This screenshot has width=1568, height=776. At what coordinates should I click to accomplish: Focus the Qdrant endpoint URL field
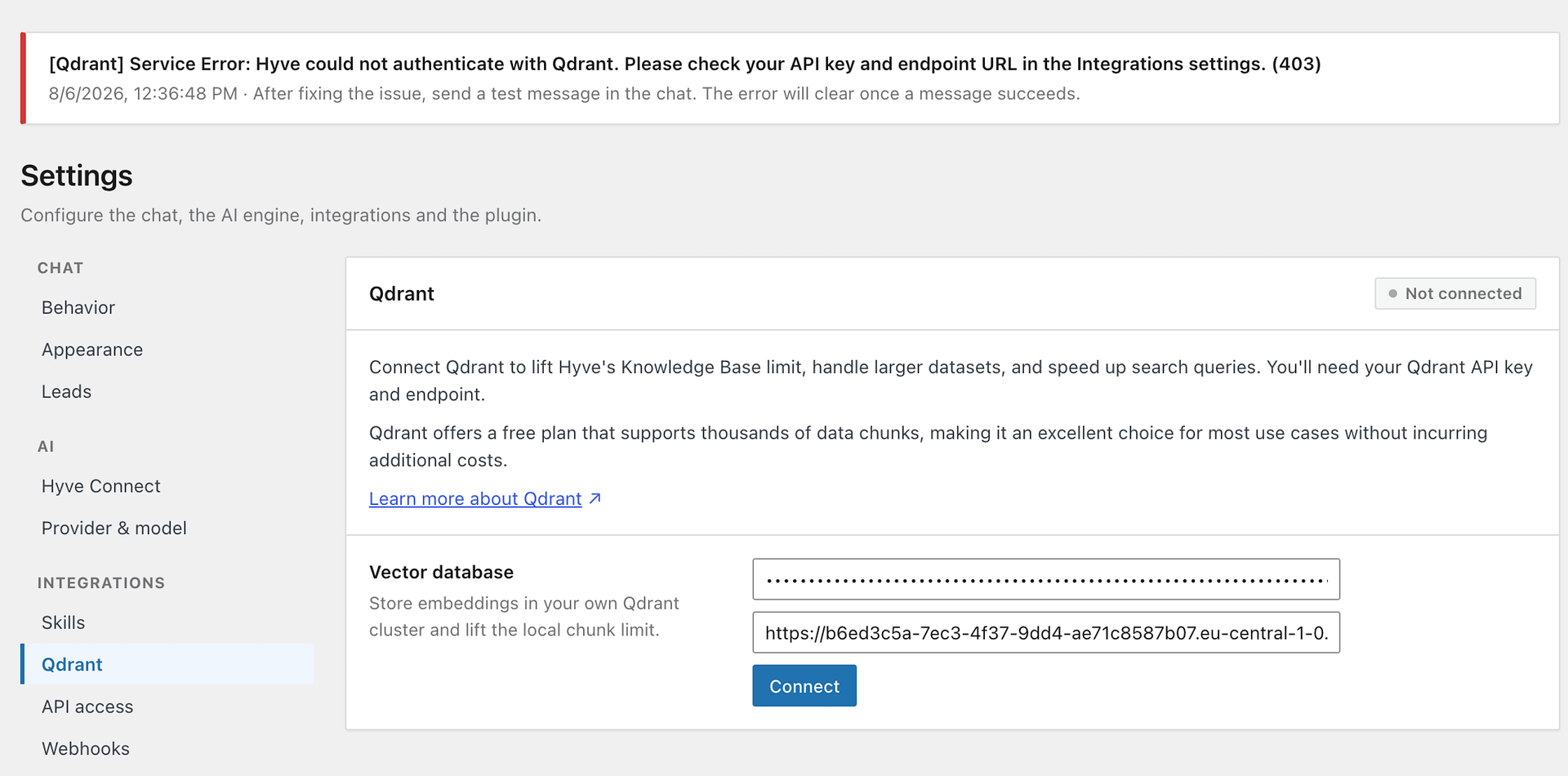click(x=1046, y=633)
